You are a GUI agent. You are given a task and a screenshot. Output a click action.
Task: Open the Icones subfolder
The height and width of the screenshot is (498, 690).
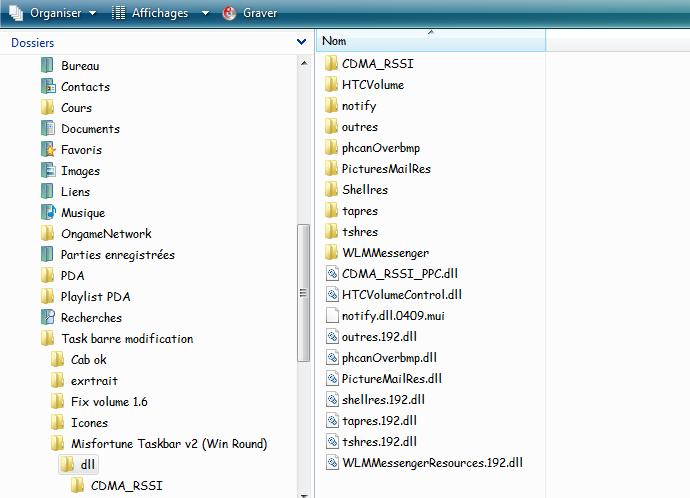pyautogui.click(x=79, y=423)
